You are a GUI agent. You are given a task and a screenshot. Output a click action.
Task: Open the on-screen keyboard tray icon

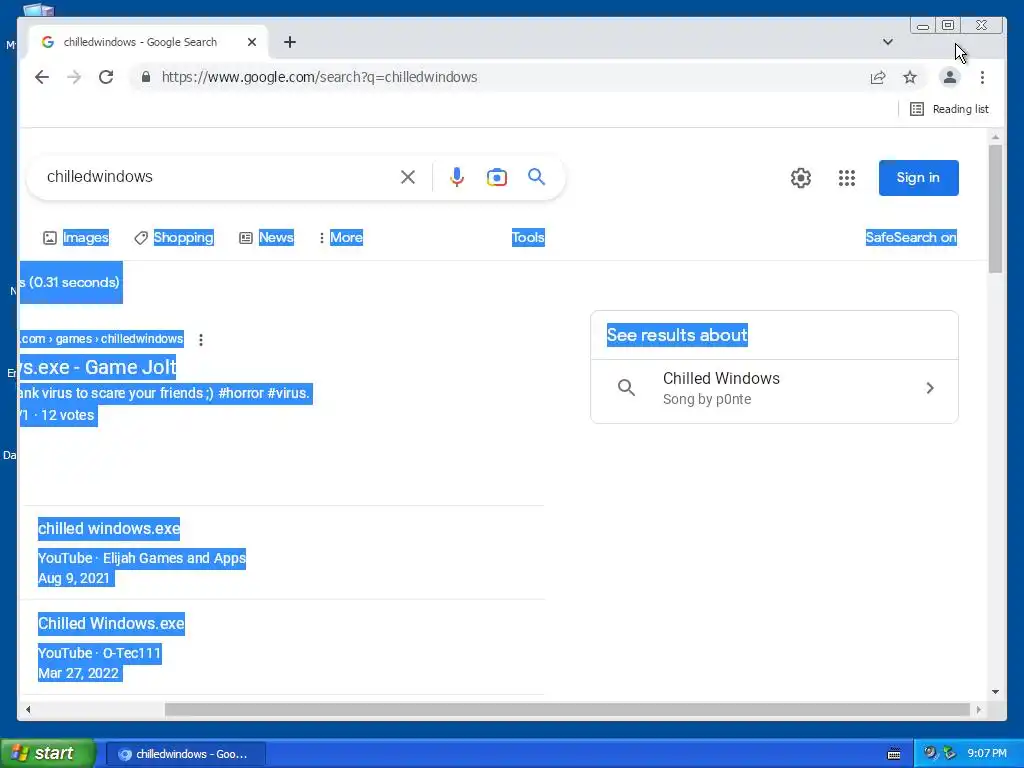tap(894, 754)
